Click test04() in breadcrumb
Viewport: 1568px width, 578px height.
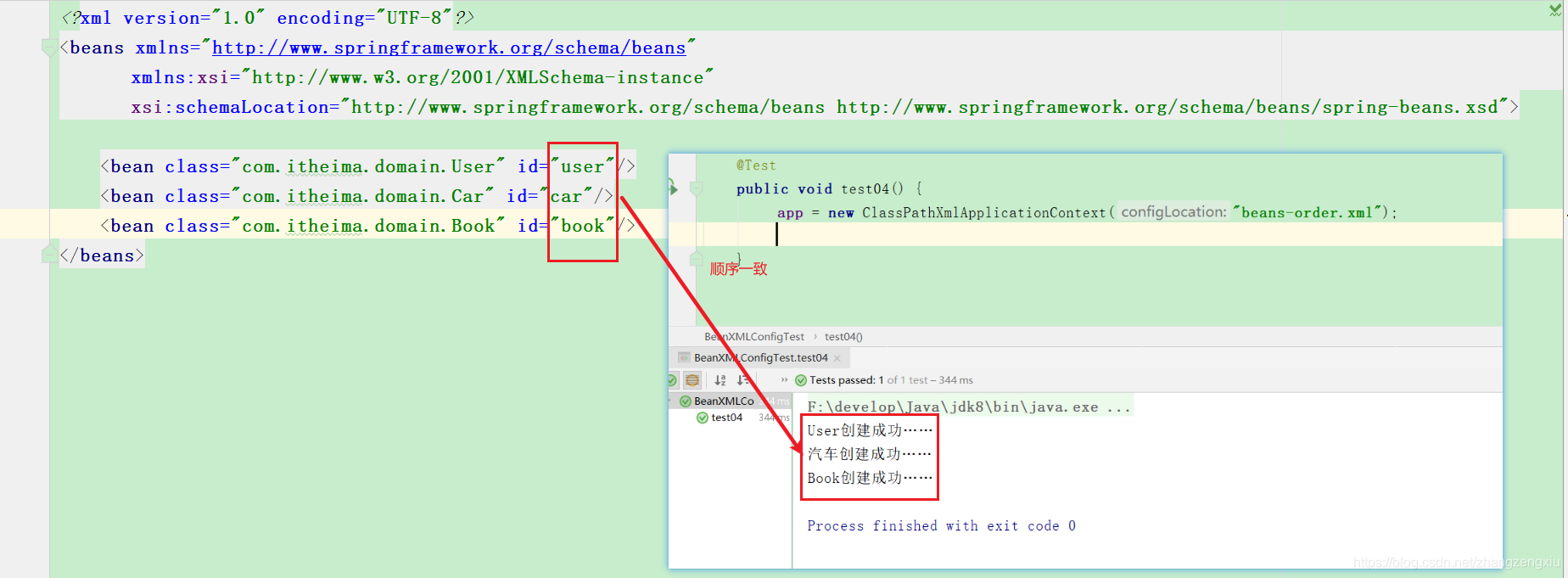[843, 337]
